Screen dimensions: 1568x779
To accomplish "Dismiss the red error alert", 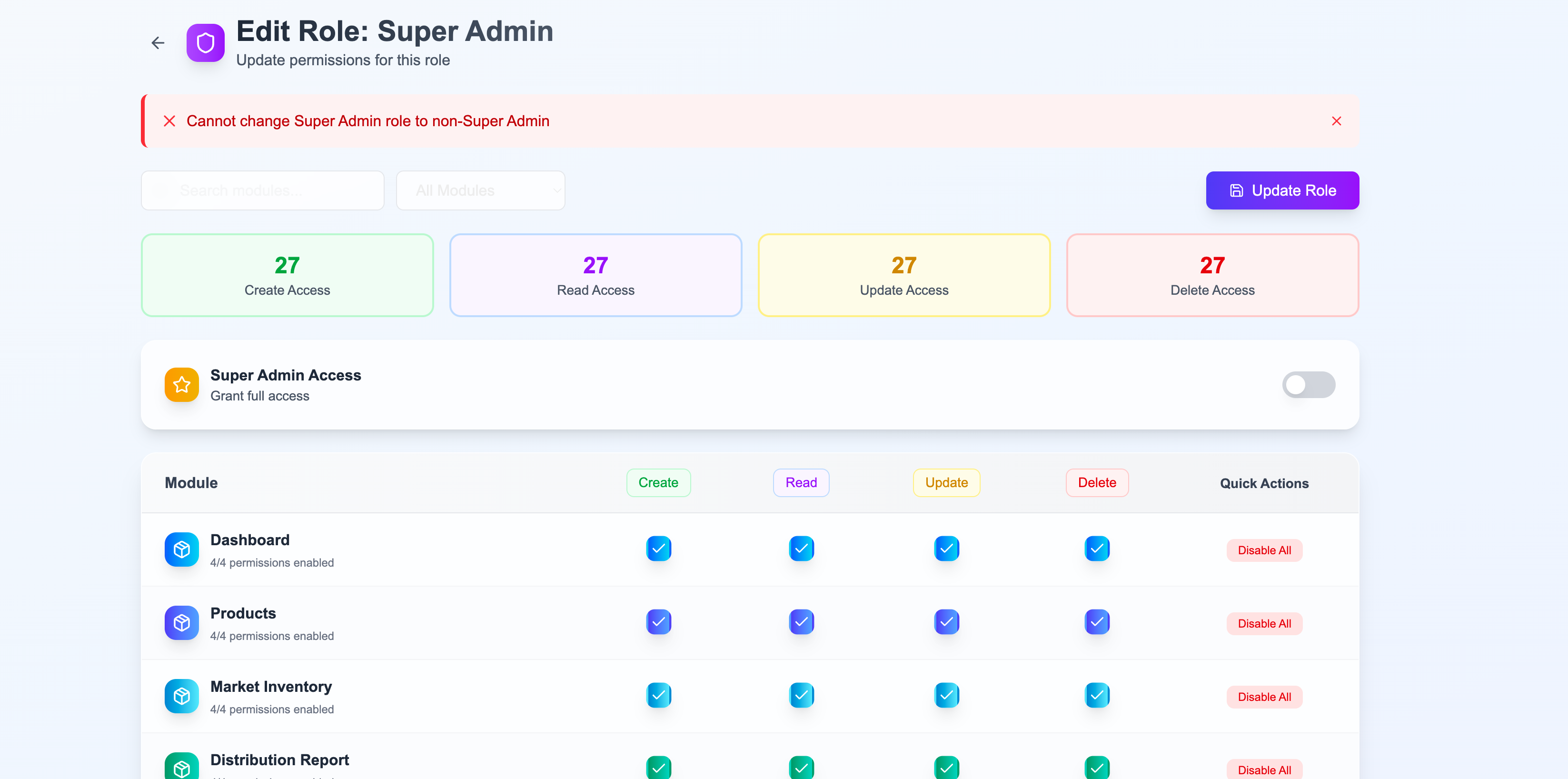I will coord(1336,121).
